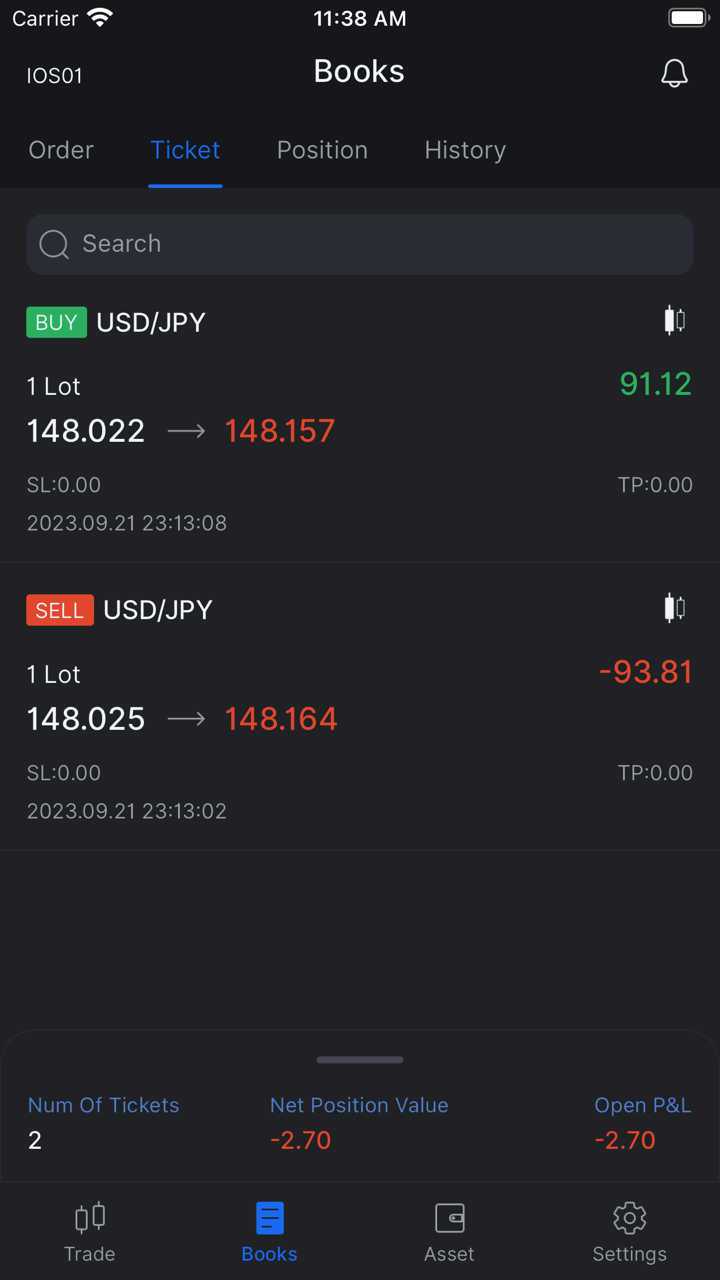Open the Settings gear icon
720x1280 pixels.
[629, 1218]
